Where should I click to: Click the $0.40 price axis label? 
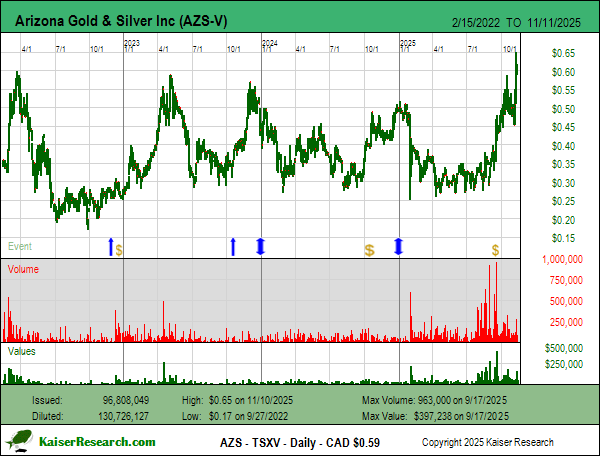563,146
